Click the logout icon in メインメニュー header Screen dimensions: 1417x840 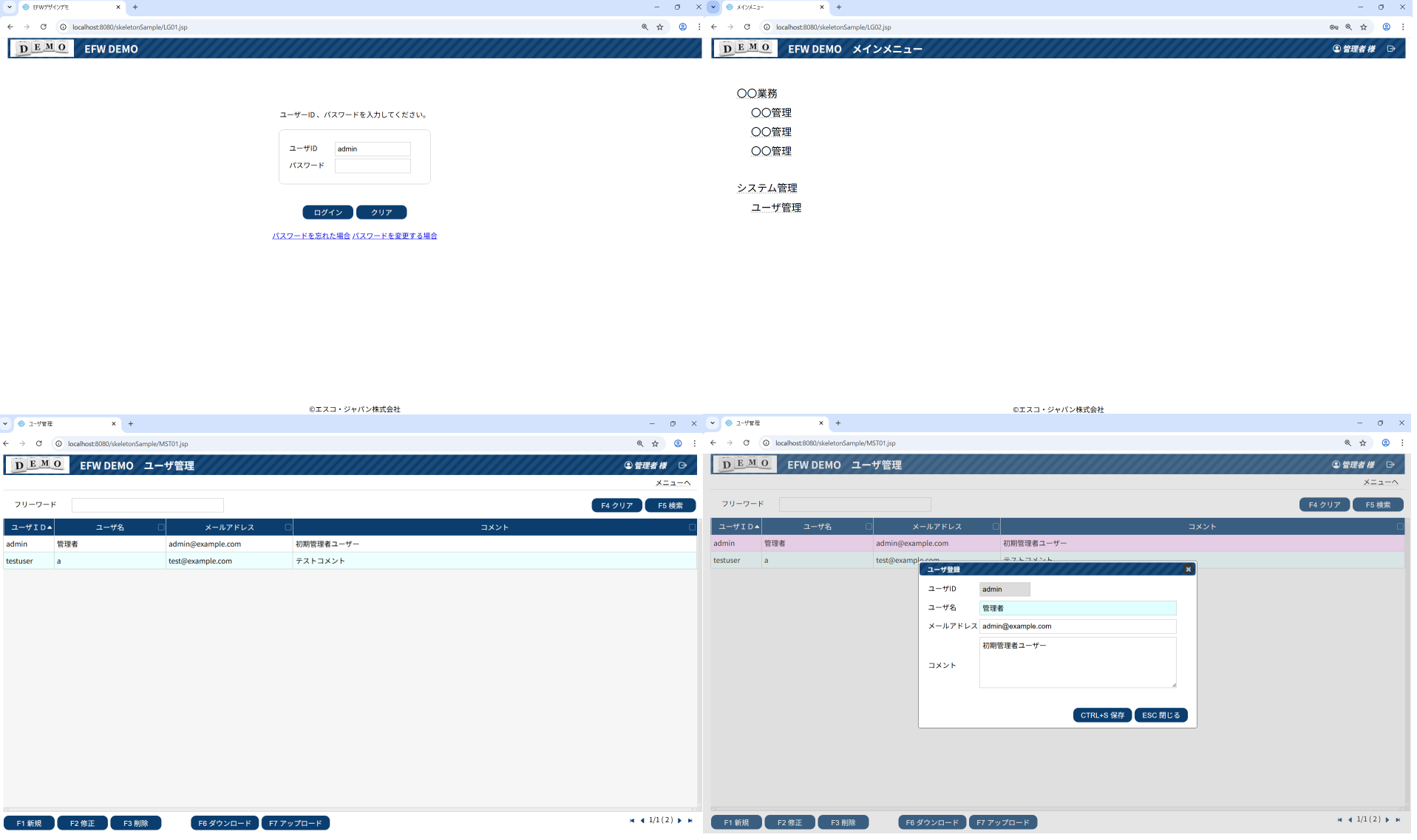click(x=1391, y=49)
